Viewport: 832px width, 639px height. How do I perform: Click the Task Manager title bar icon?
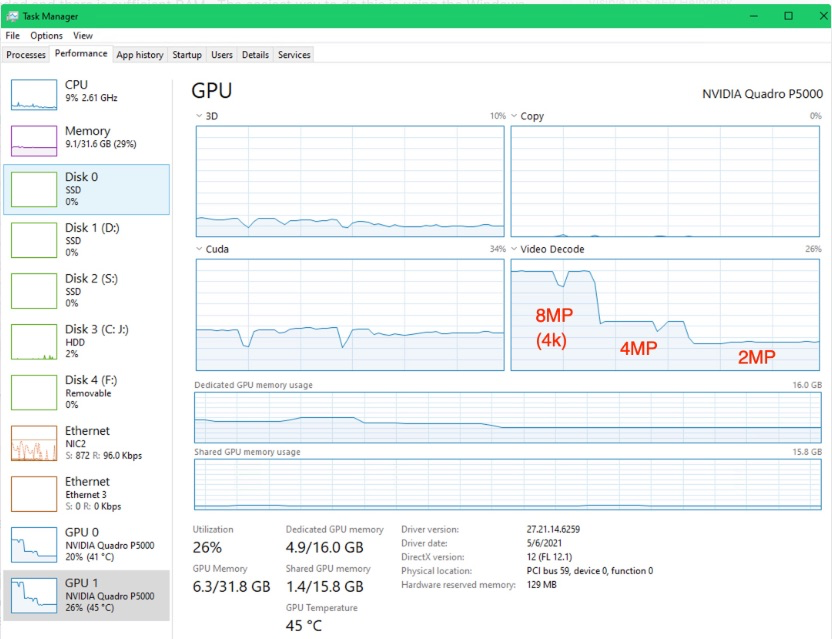pos(12,16)
